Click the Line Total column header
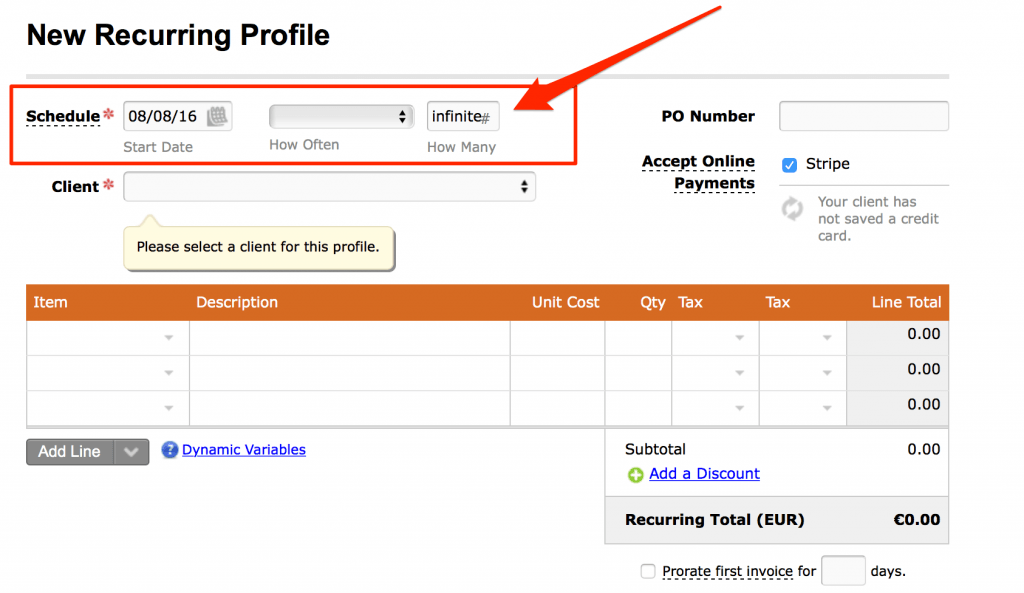Image resolution: width=1024 pixels, height=593 pixels. click(906, 302)
